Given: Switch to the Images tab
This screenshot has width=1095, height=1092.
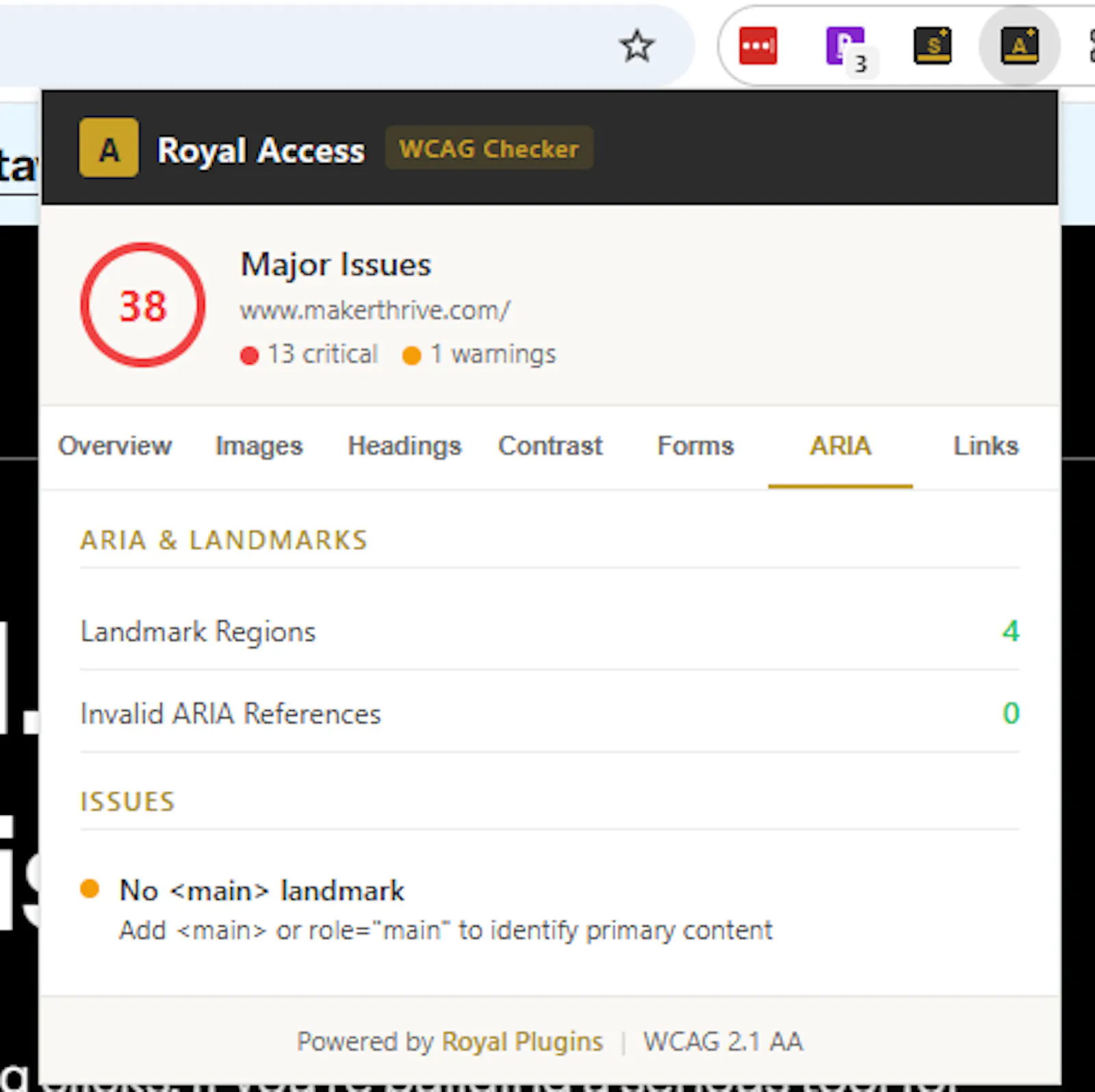Looking at the screenshot, I should pyautogui.click(x=259, y=446).
